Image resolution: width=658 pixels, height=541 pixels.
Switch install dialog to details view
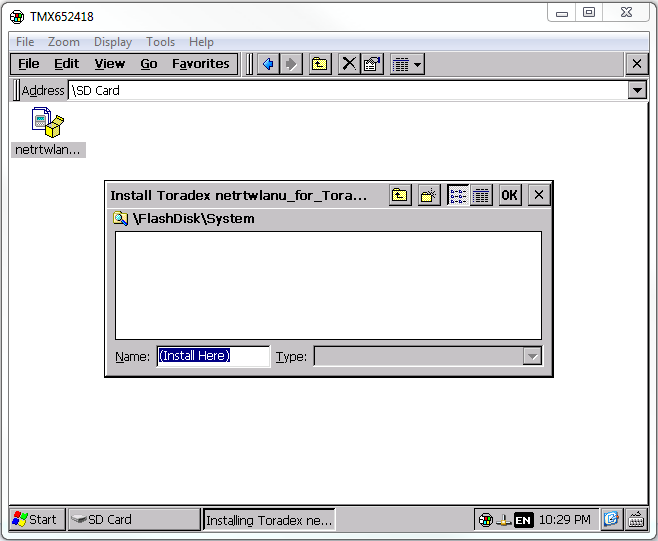click(481, 195)
